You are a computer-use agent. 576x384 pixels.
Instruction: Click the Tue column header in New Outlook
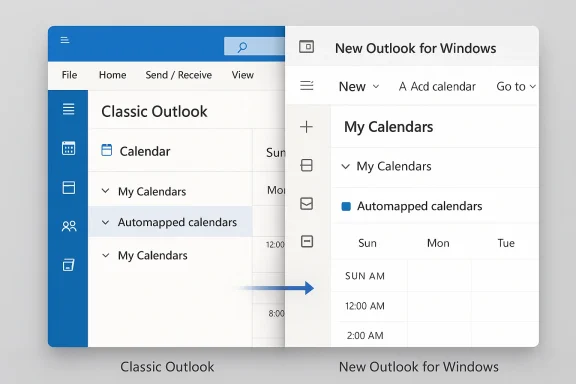(x=506, y=243)
